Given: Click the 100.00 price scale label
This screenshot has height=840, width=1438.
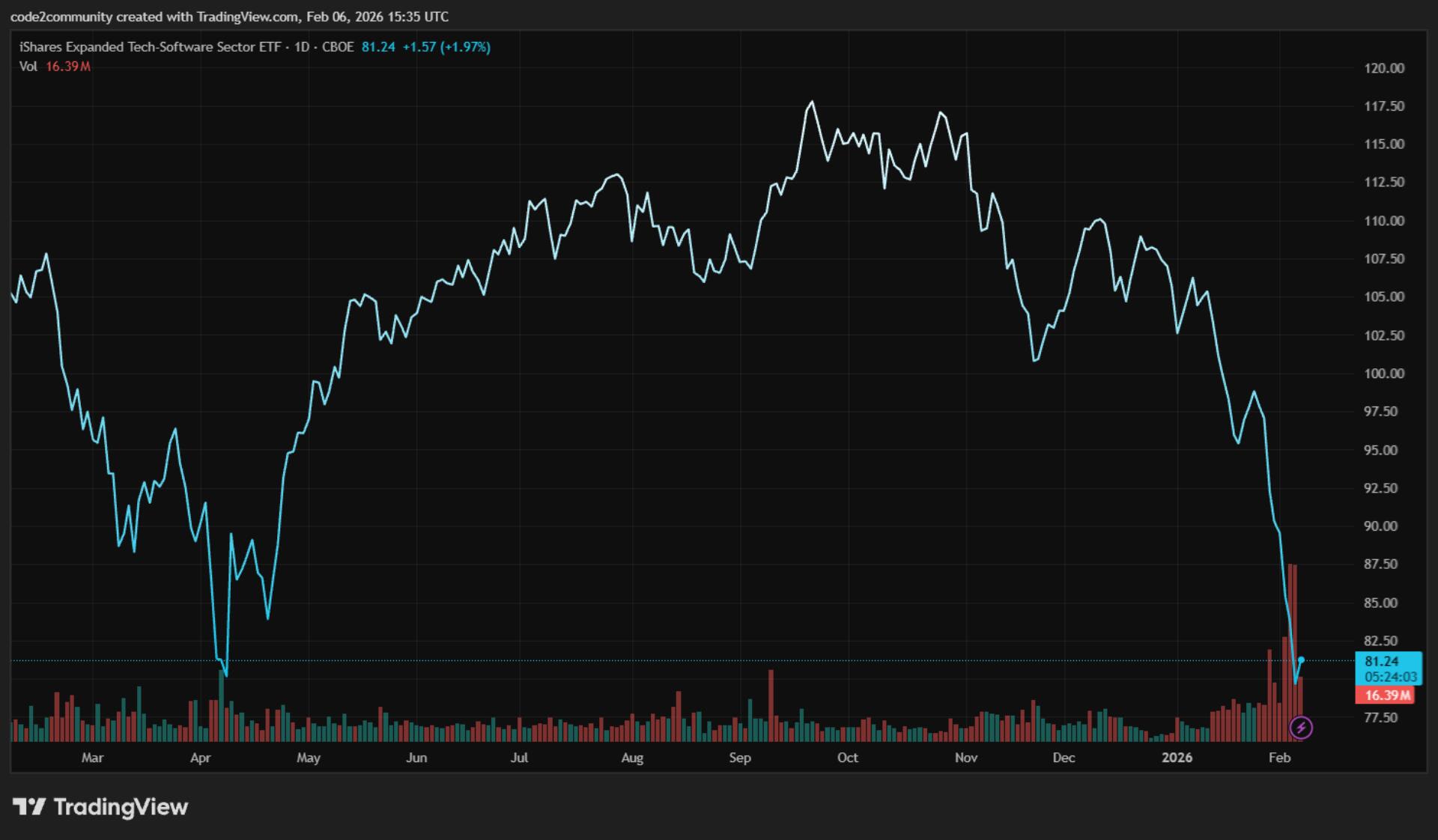Looking at the screenshot, I should tap(1383, 374).
